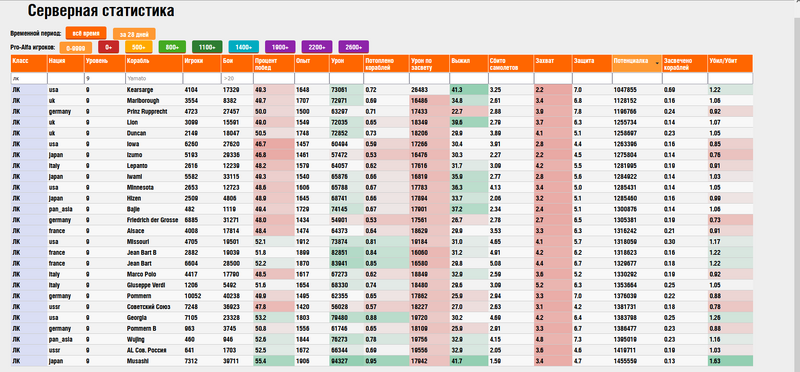Select the 'за 28 дней' period button
Screen dimensions: 800x372
pos(134,34)
